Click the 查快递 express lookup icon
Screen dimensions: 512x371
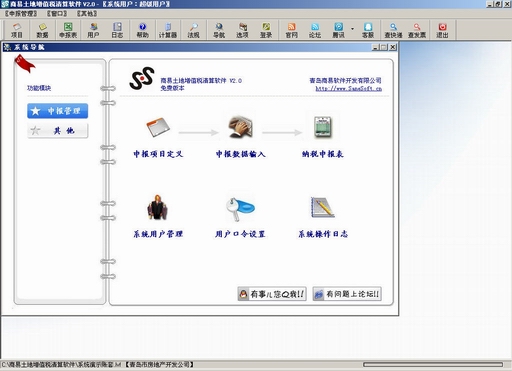coord(393,30)
